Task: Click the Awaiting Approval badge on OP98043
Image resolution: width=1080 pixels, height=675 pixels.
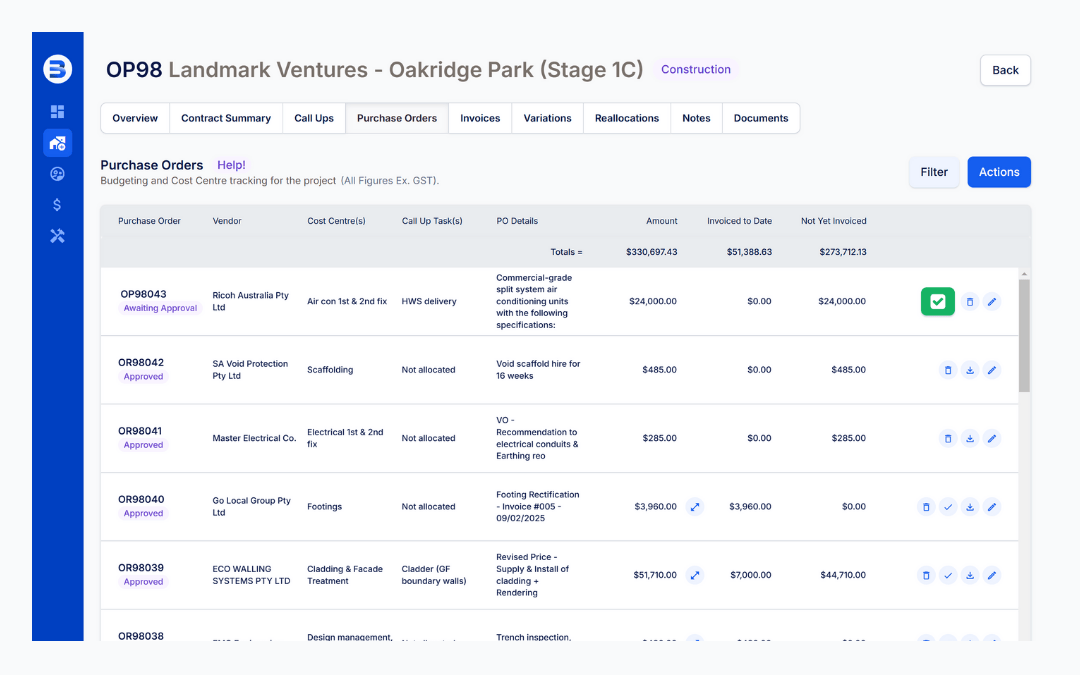Action: coord(160,309)
